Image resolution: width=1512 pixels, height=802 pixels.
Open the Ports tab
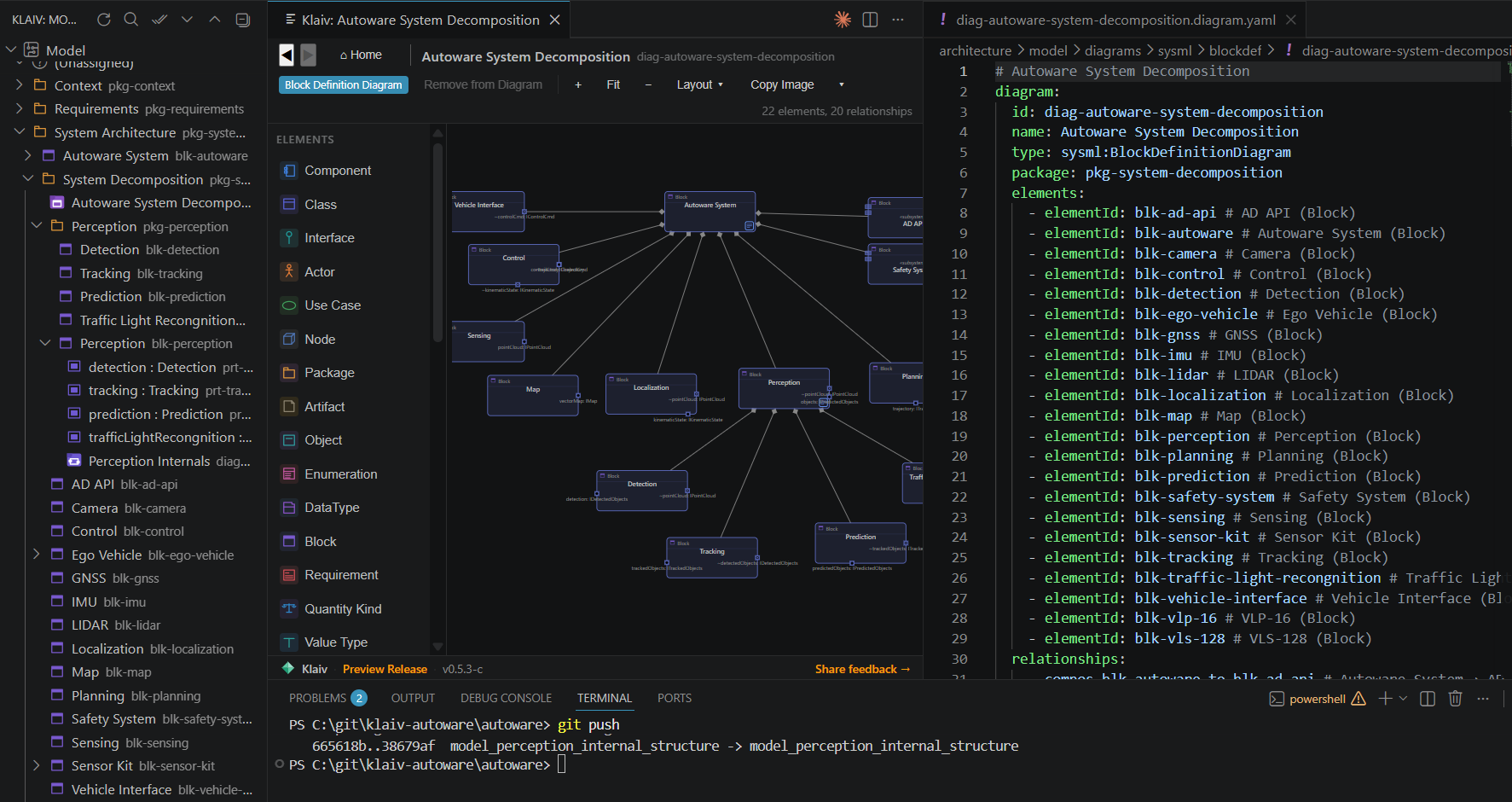[675, 698]
